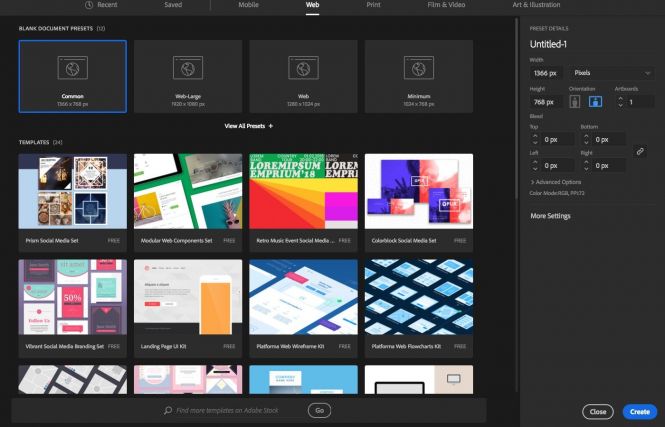Open Modular Web Components Set template
Screen dimensions: 665x427
click(x=188, y=203)
